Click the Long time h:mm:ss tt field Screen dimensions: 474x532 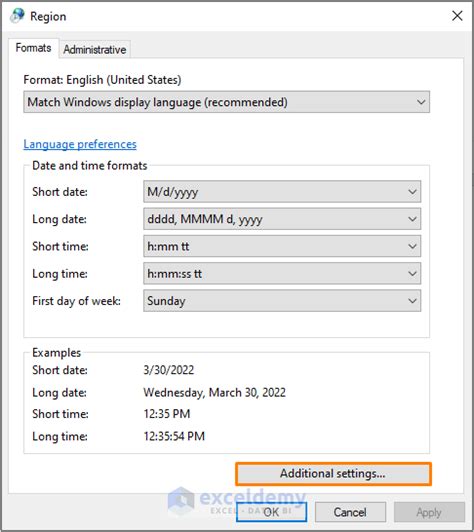[282, 273]
